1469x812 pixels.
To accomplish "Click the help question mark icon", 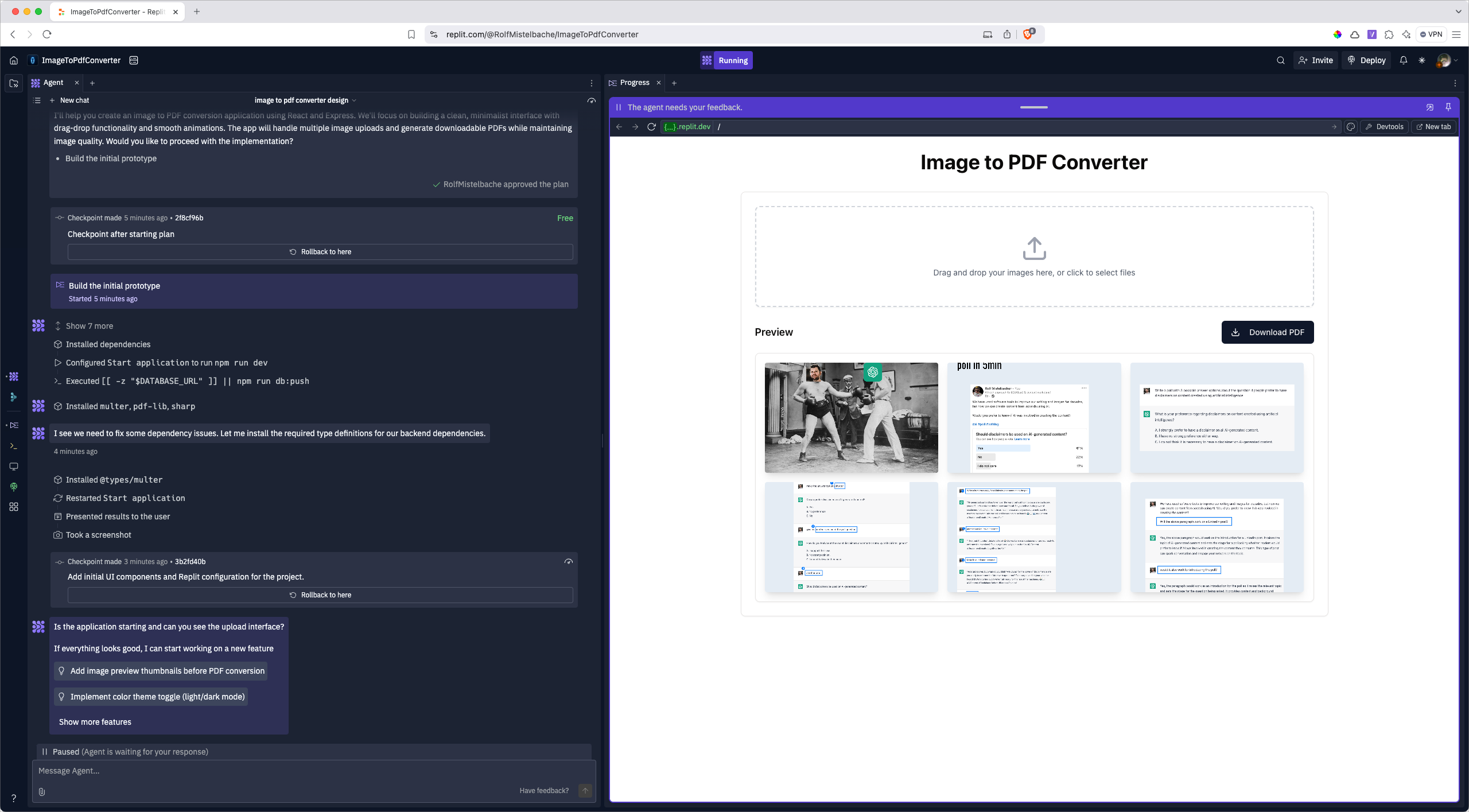I will (x=14, y=798).
